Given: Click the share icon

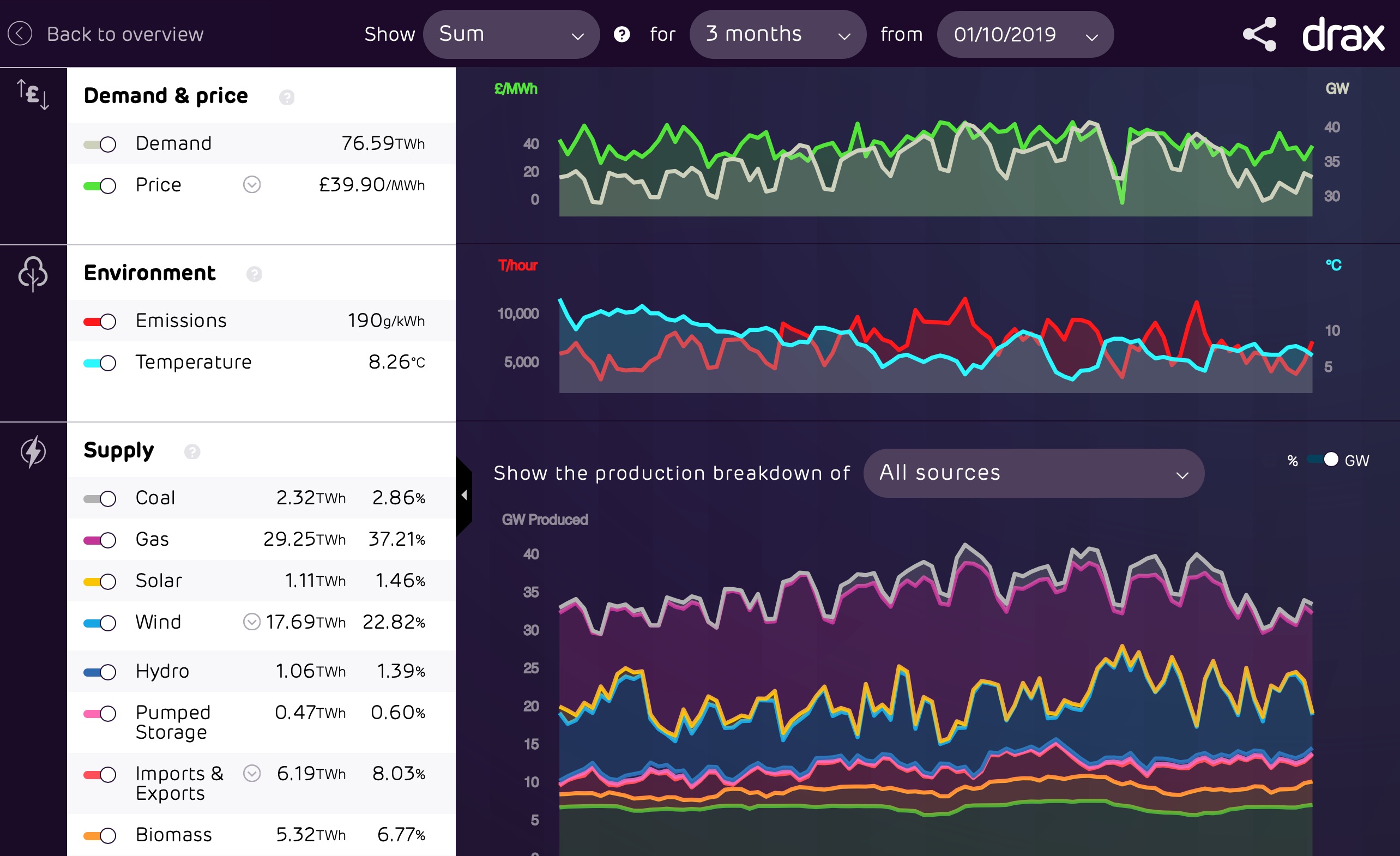Looking at the screenshot, I should tap(1260, 34).
